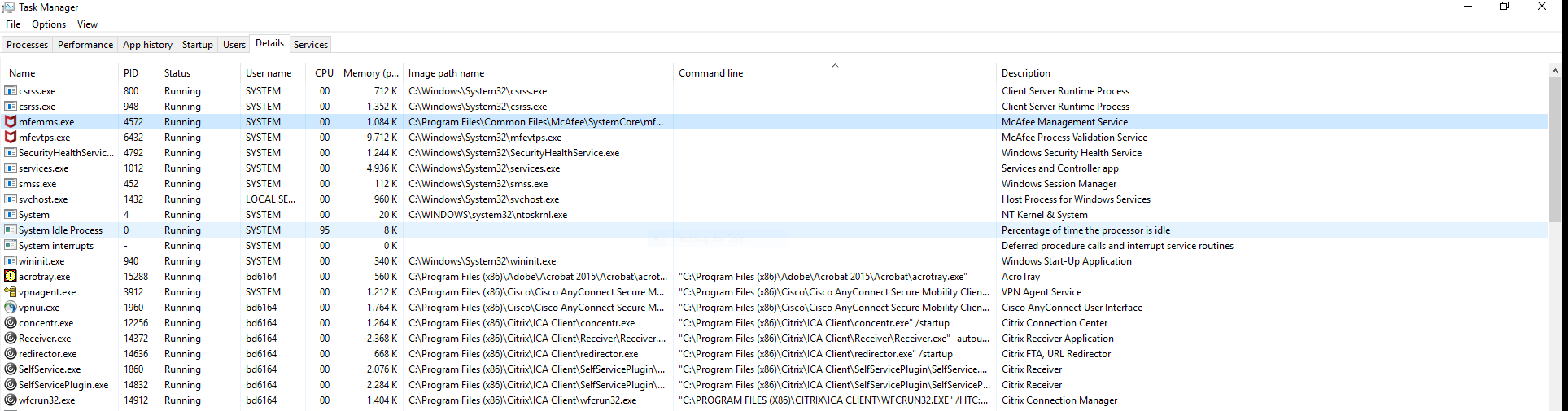Click the vpnagent.exe lock icon
The image size is (1568, 411).
click(x=11, y=292)
